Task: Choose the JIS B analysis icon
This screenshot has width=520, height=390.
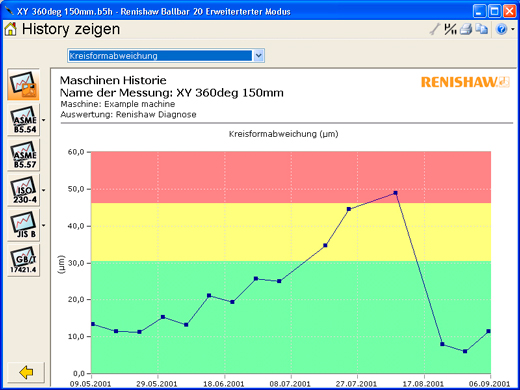Action: tap(24, 225)
